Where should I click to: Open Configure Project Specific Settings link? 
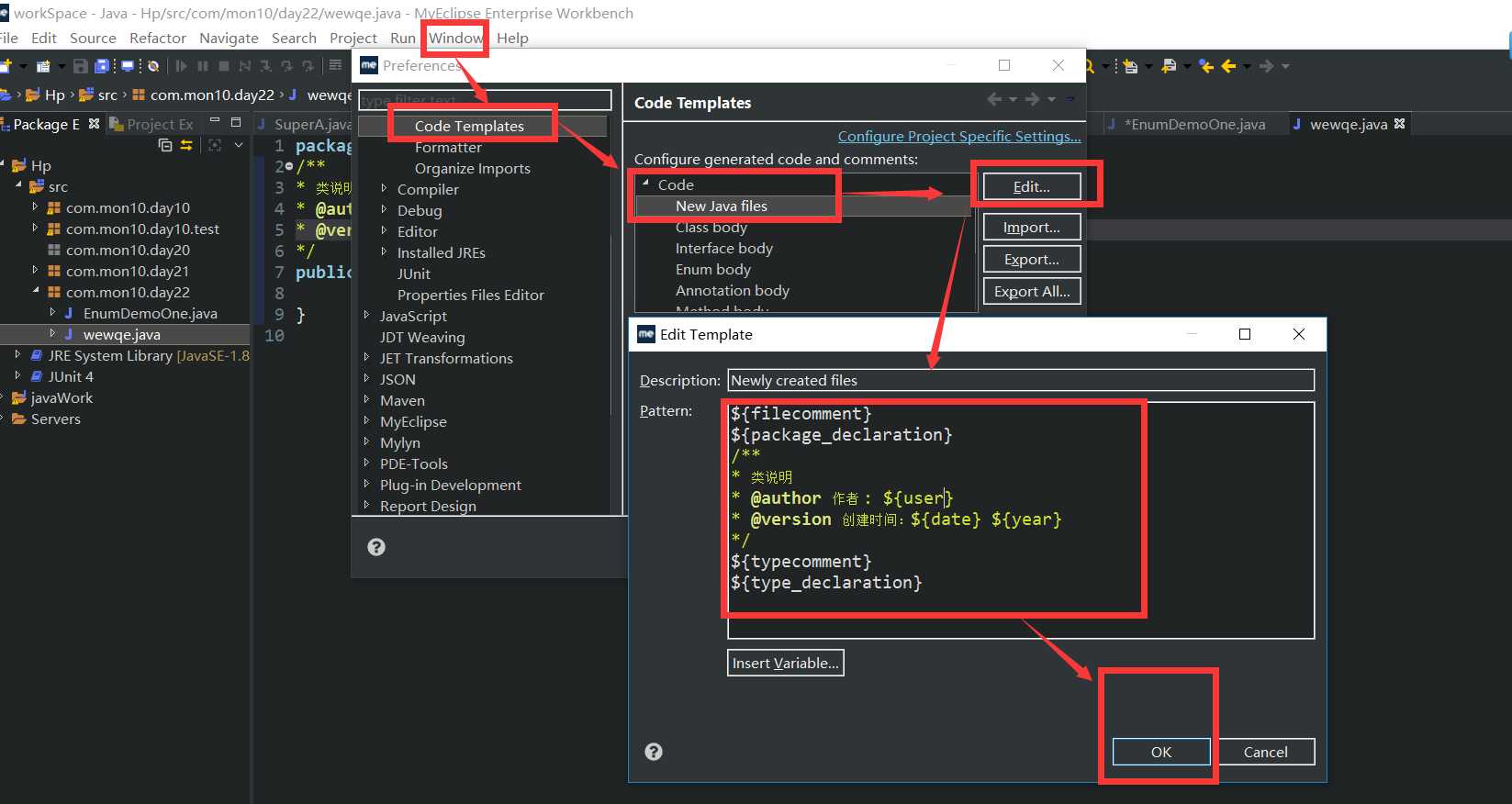pyautogui.click(x=959, y=136)
